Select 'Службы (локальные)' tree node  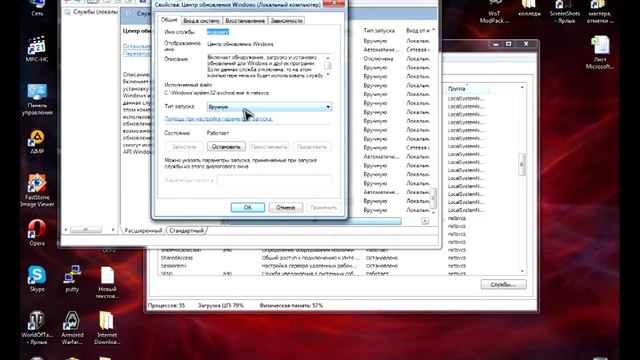[91, 12]
